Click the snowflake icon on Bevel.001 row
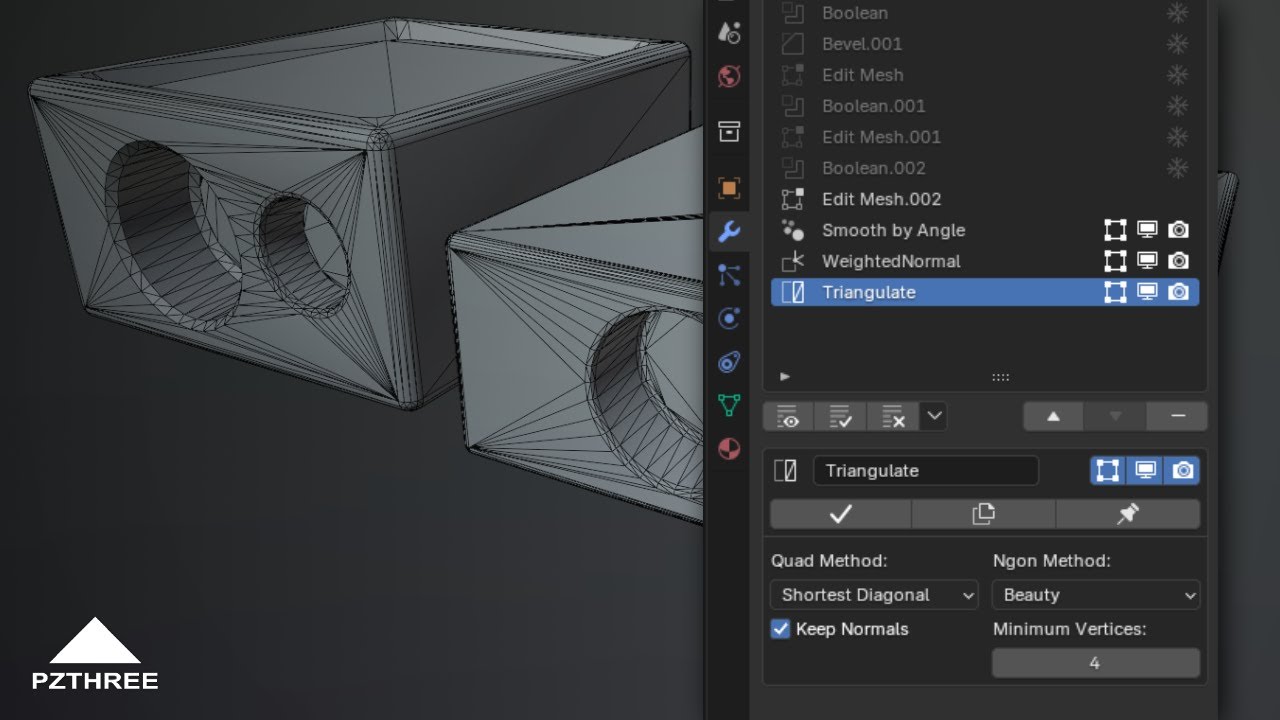 coord(1178,44)
